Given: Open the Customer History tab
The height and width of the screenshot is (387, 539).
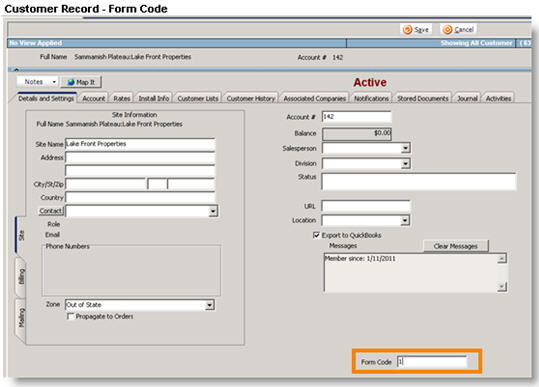Looking at the screenshot, I should tap(251, 98).
